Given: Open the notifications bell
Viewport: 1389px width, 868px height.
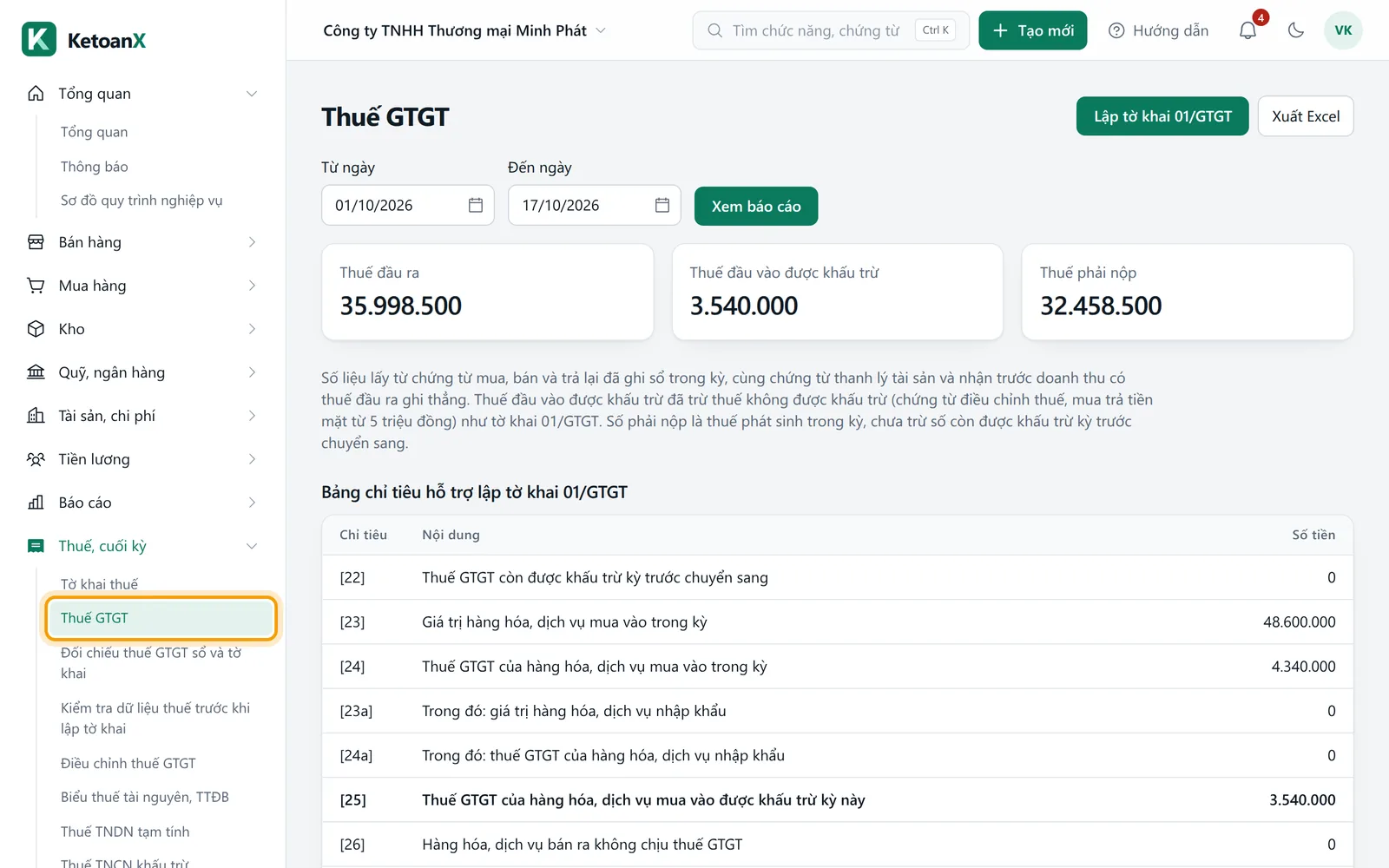Looking at the screenshot, I should [x=1247, y=30].
